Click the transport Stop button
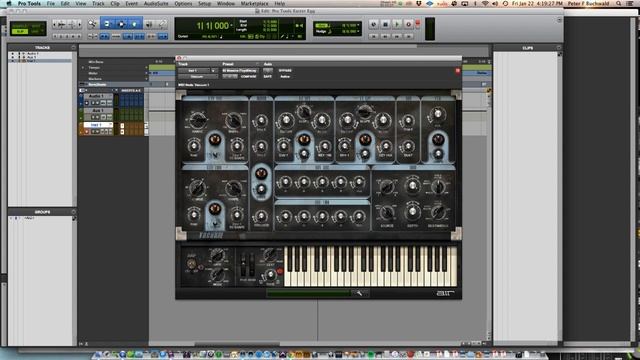 pos(385,24)
